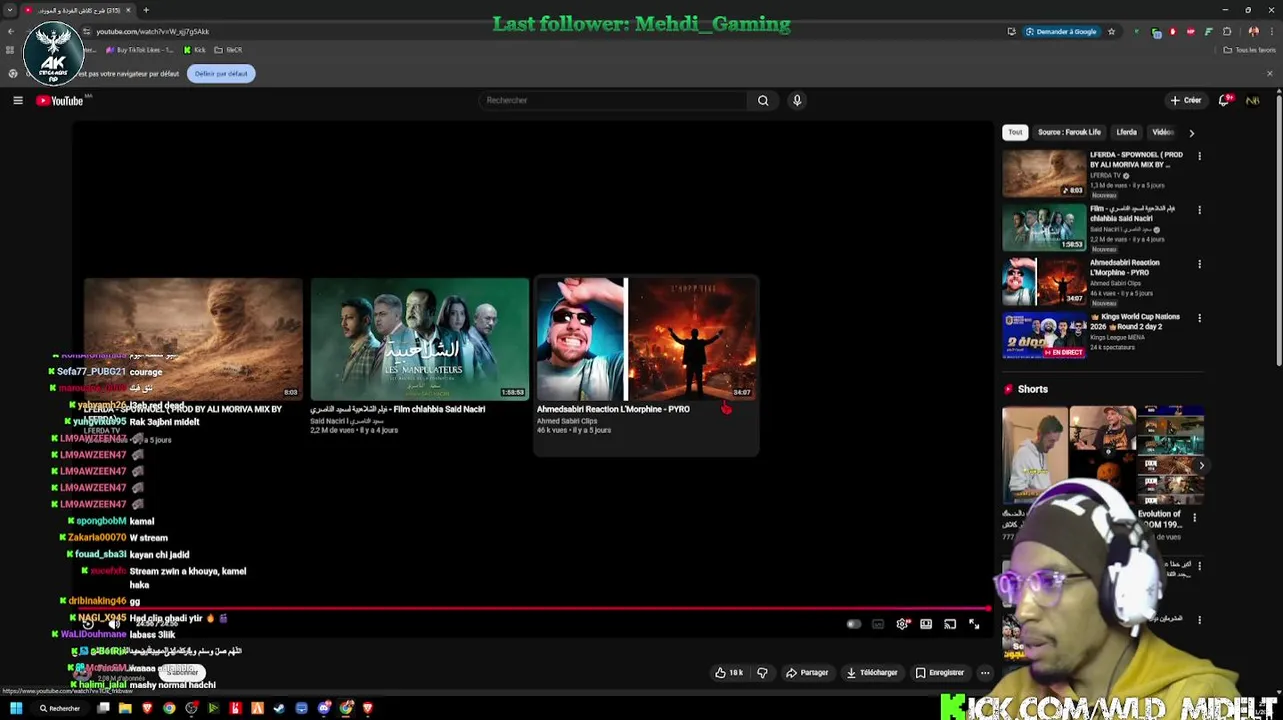This screenshot has height=720, width=1283.
Task: Open the fileCR bookmarks folder
Action: click(229, 50)
